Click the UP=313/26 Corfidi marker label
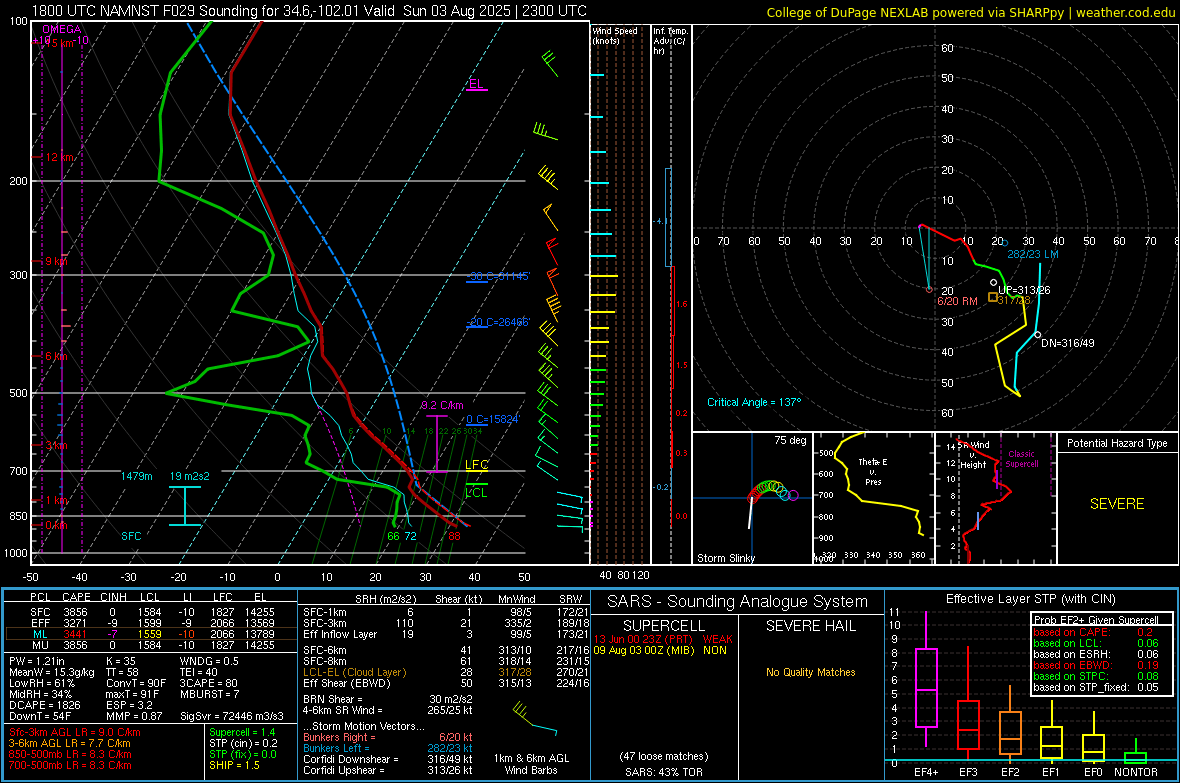The image size is (1180, 783). pyautogui.click(x=1024, y=290)
